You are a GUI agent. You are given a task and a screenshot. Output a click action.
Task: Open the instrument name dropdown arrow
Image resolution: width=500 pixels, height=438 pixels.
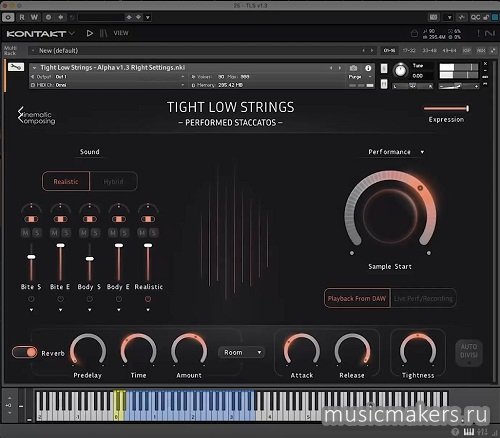coord(34,68)
